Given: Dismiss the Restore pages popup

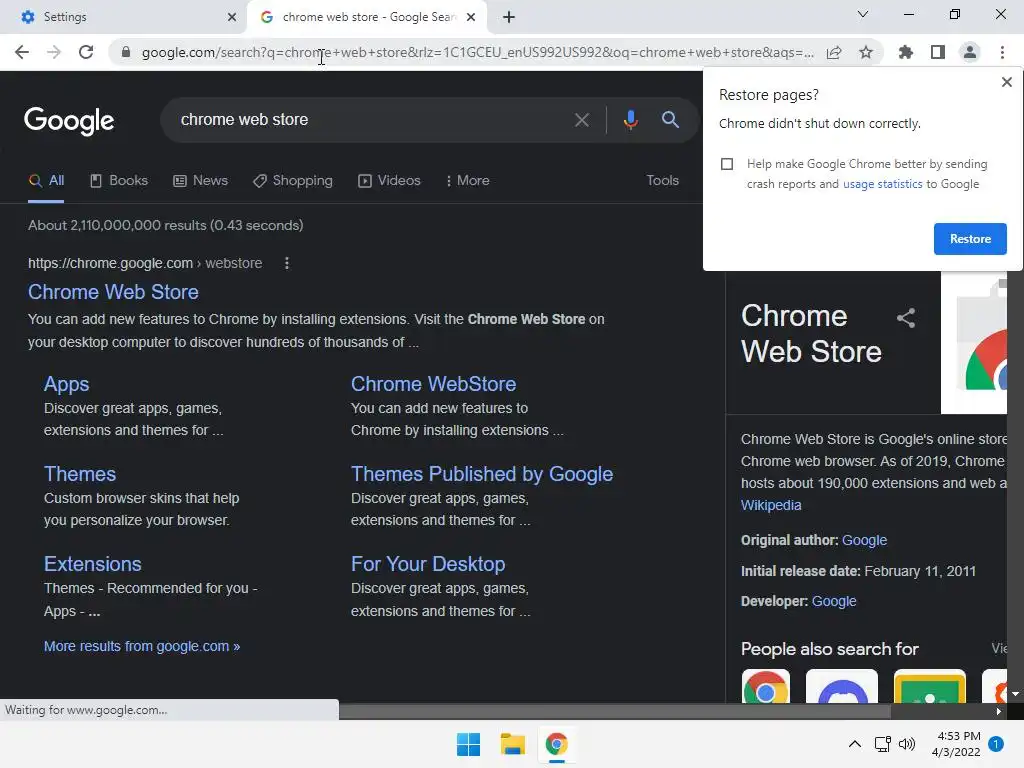Looking at the screenshot, I should (1006, 82).
